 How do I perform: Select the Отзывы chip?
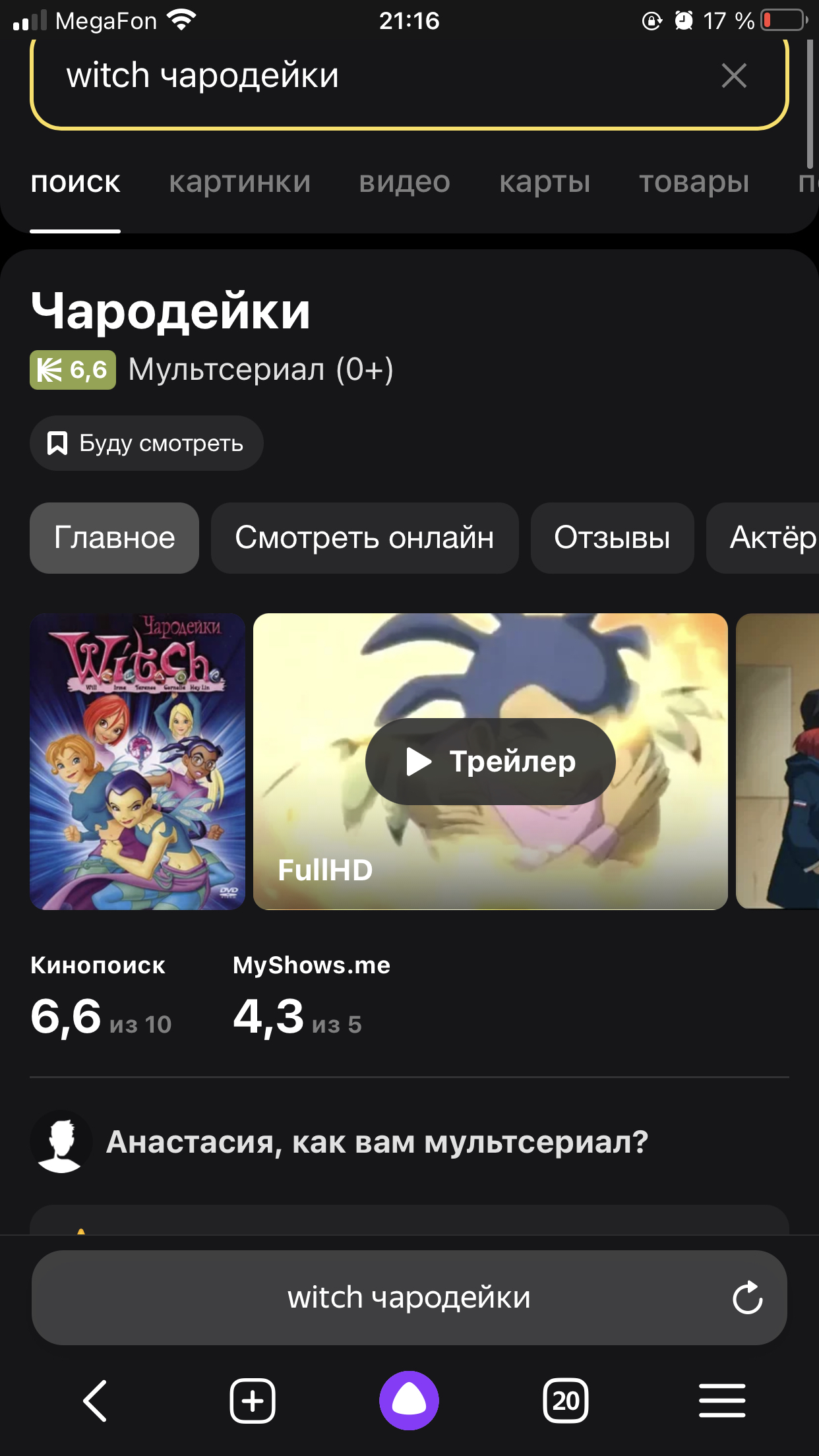click(x=612, y=538)
